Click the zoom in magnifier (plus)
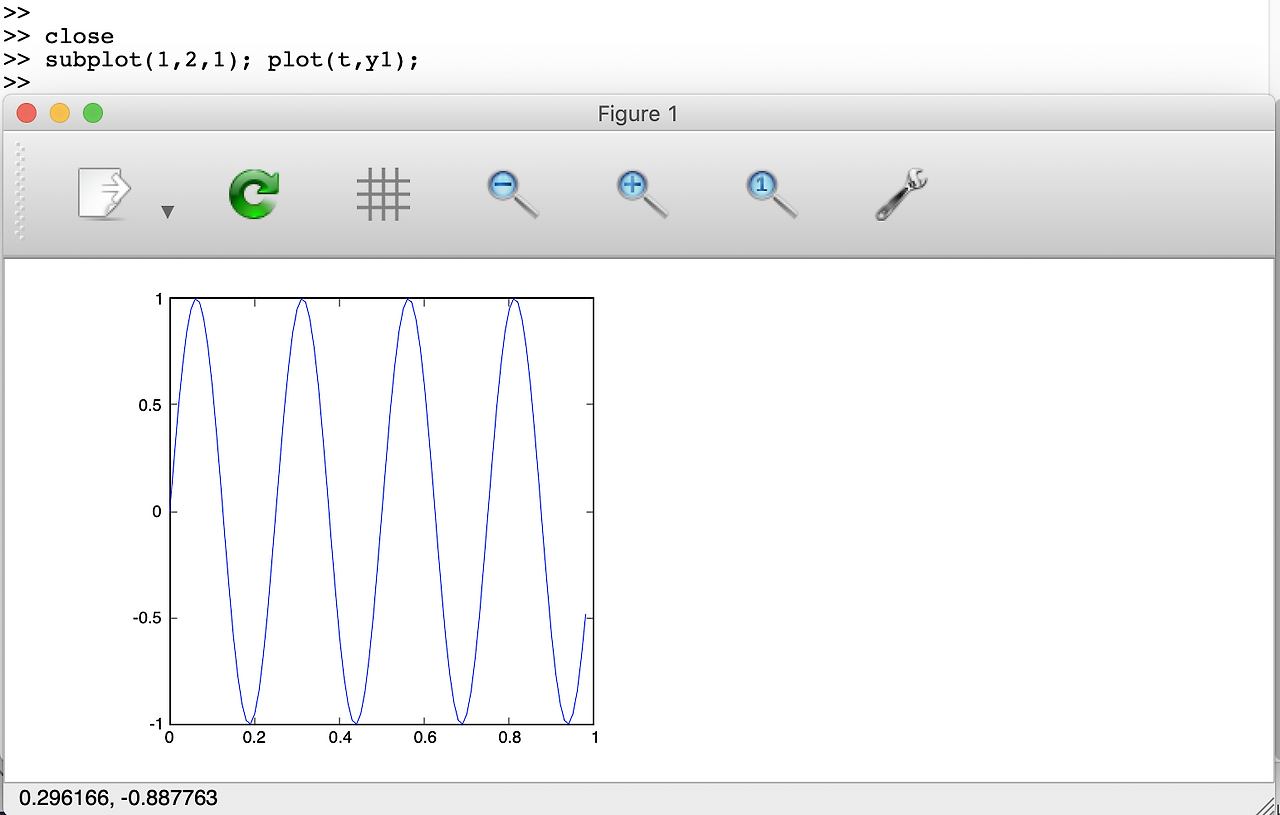Image resolution: width=1280 pixels, height=815 pixels. pos(642,194)
